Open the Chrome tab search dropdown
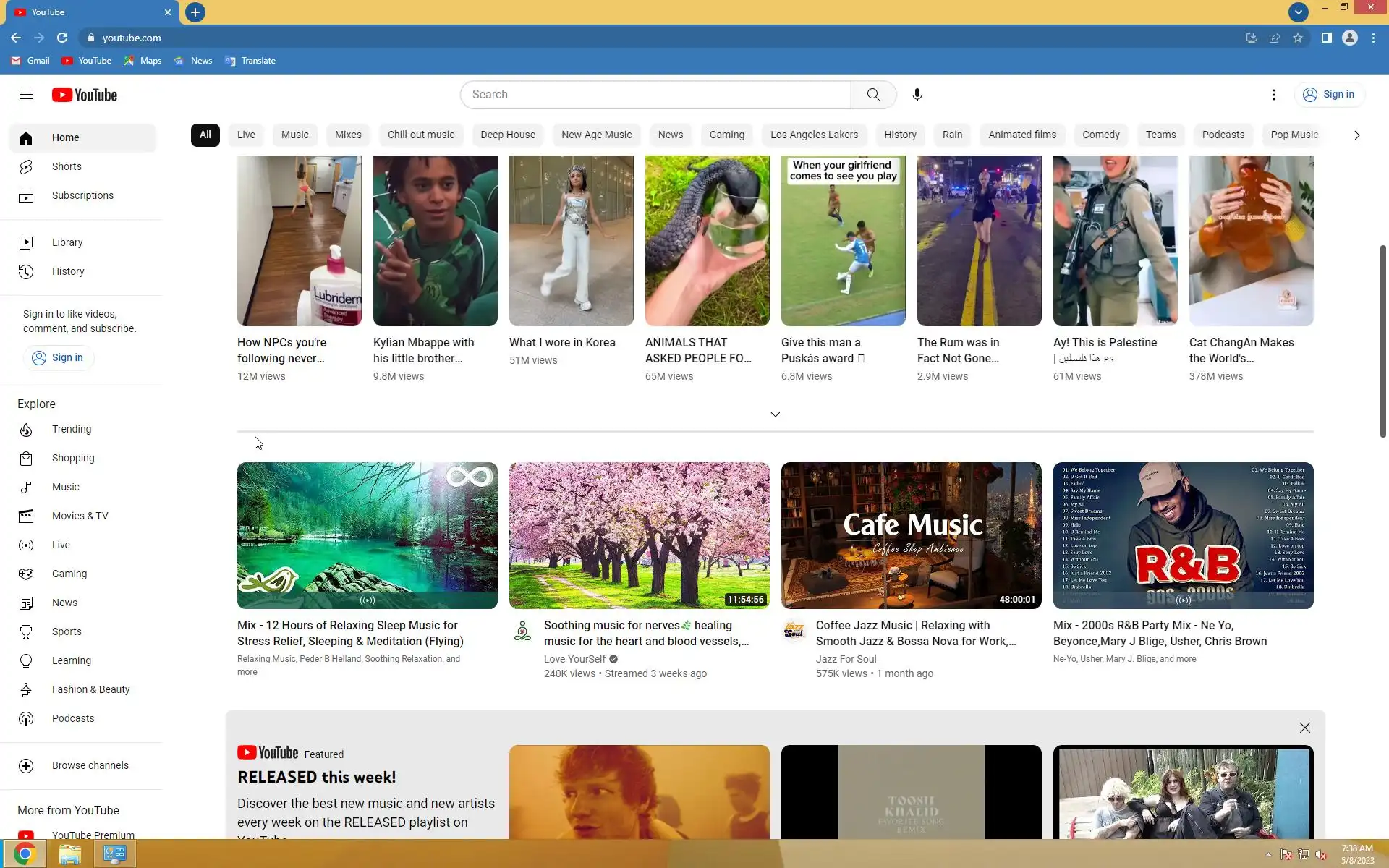Screen dimensions: 1389x868 pyautogui.click(x=1298, y=12)
